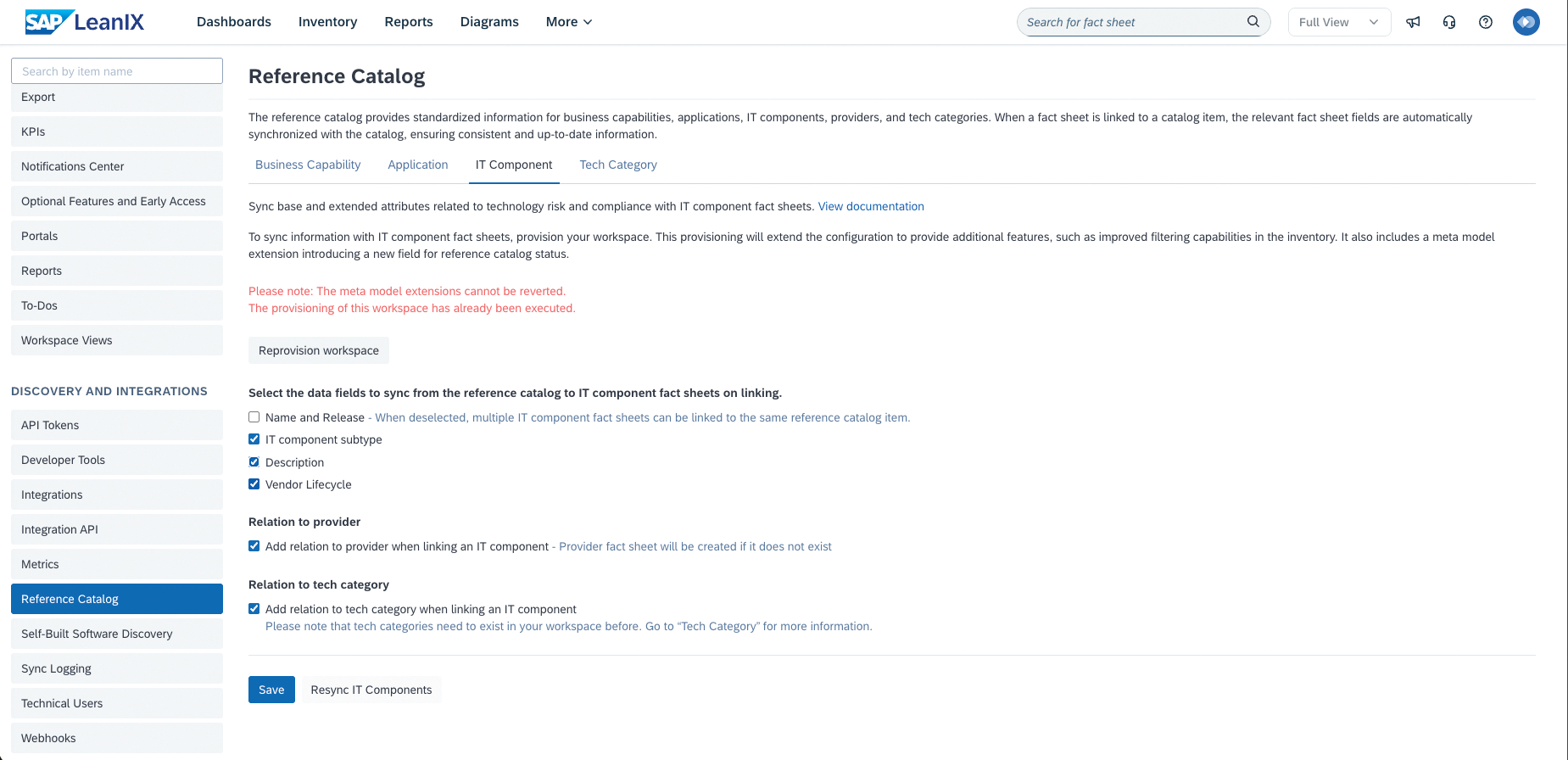Open the announcements megaphone icon
Screen dimensions: 1568x760
pyautogui.click(x=1413, y=22)
